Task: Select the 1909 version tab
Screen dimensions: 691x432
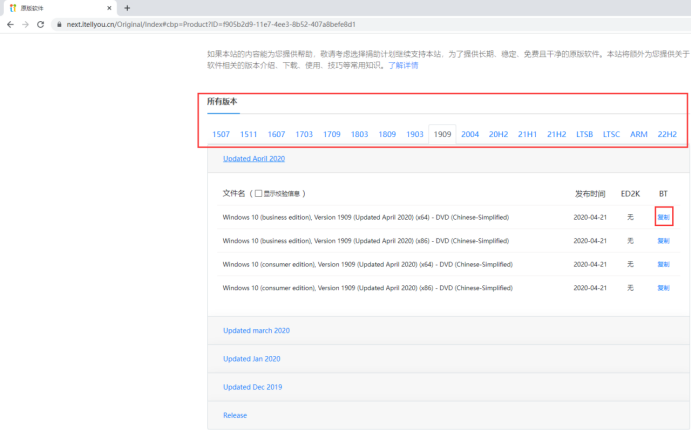Action: click(442, 134)
